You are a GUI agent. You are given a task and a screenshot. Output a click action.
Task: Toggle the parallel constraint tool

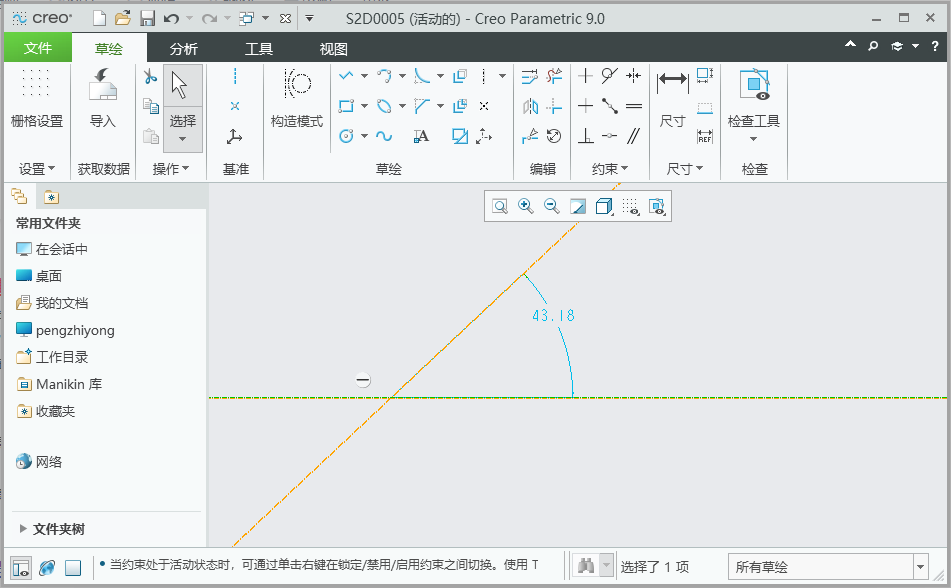pyautogui.click(x=634, y=136)
